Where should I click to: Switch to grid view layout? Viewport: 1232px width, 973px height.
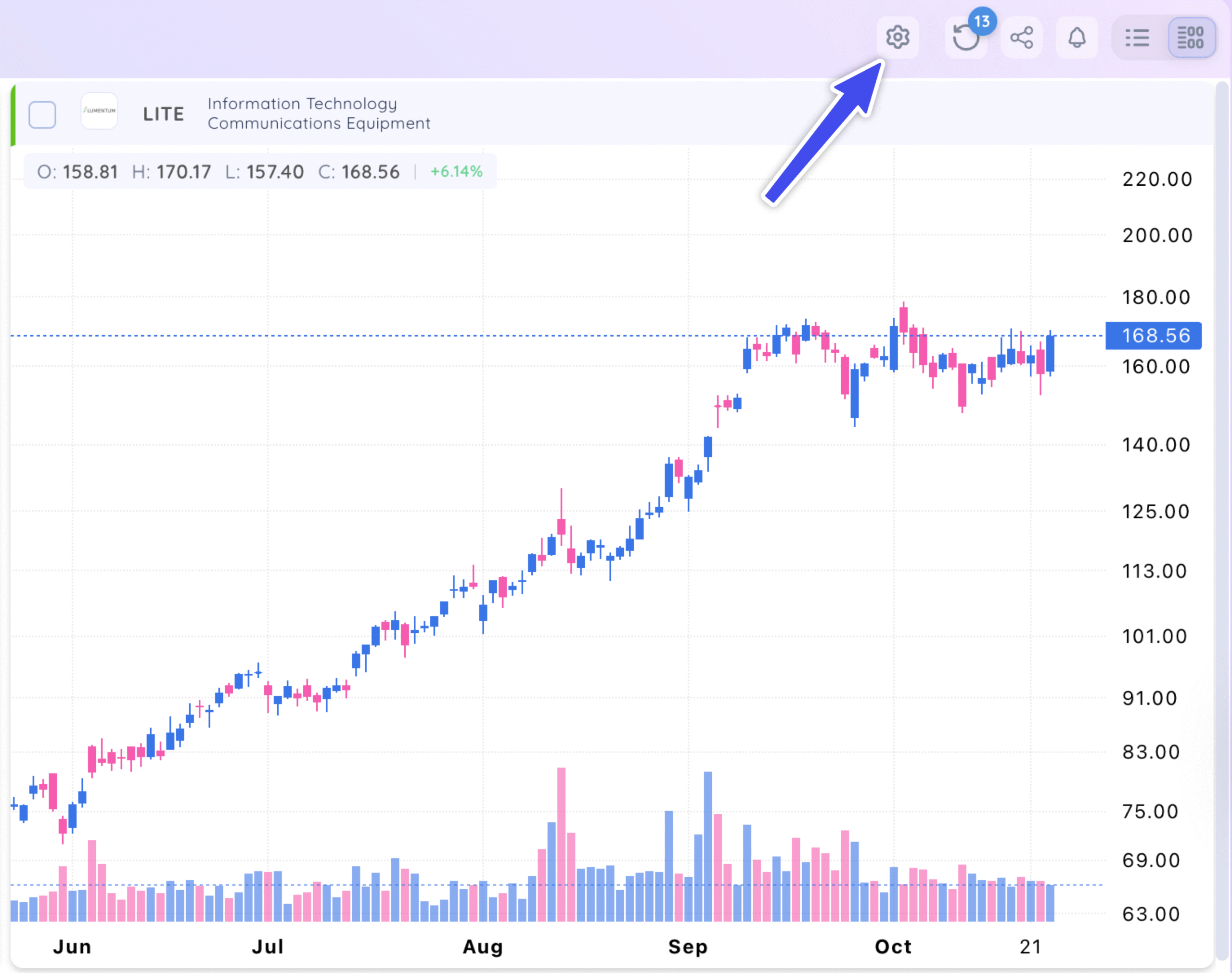(x=1191, y=38)
